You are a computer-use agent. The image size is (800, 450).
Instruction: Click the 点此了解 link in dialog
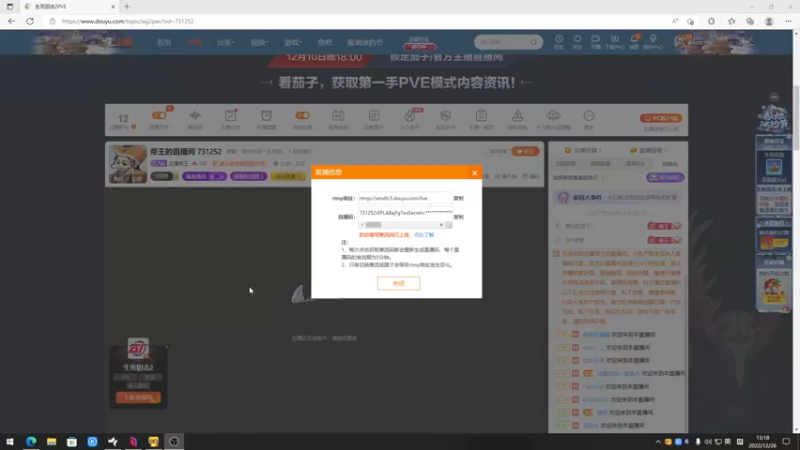tap(424, 235)
